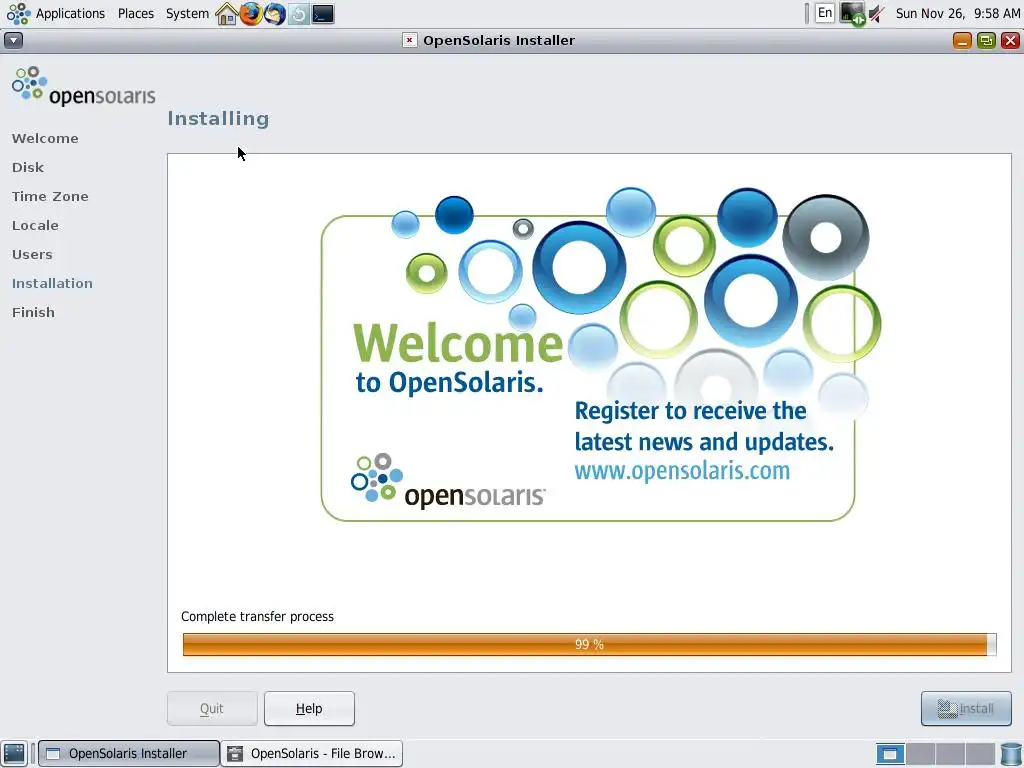Open the trash icon in bottom panel

pyautogui.click(x=1011, y=754)
